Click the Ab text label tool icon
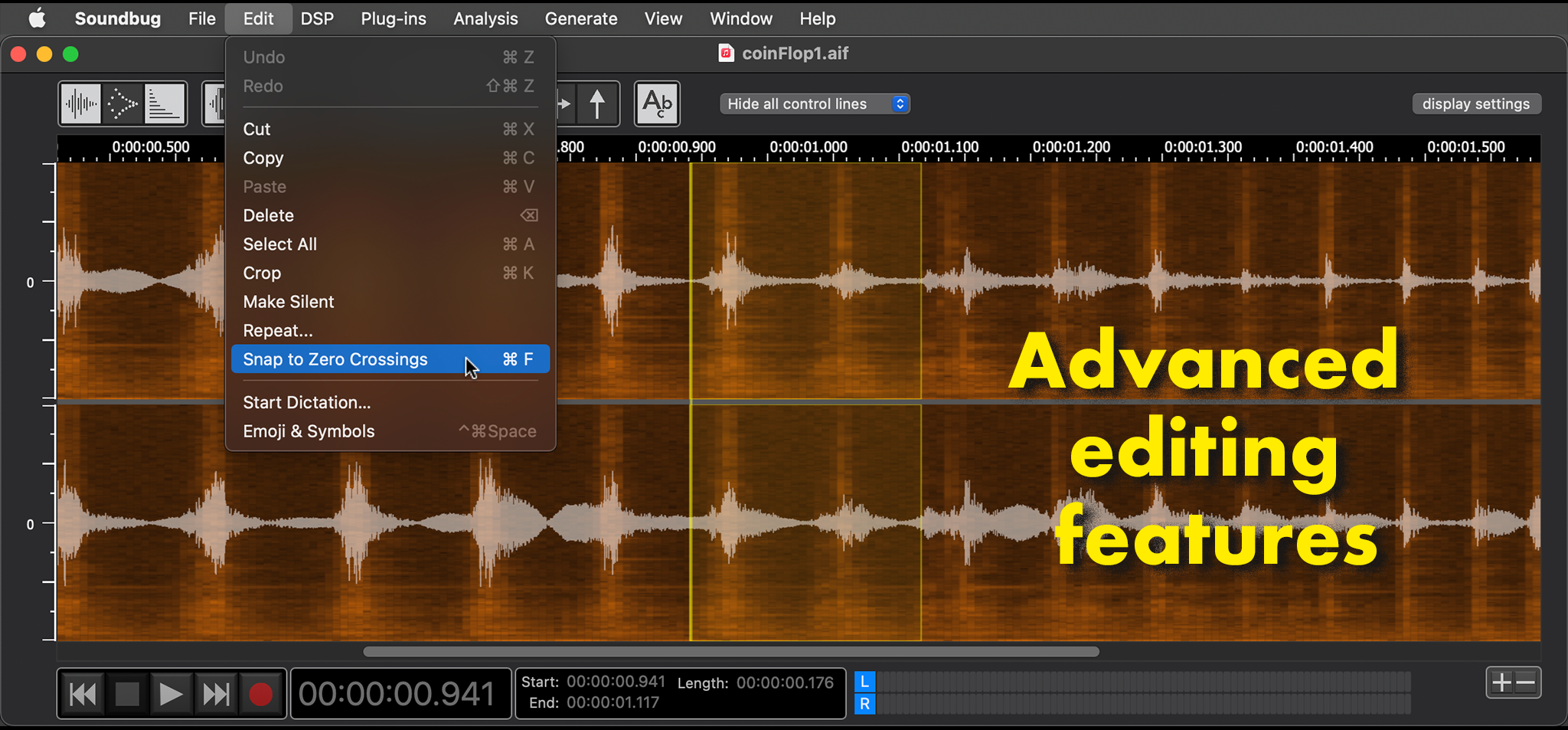 pos(657,104)
